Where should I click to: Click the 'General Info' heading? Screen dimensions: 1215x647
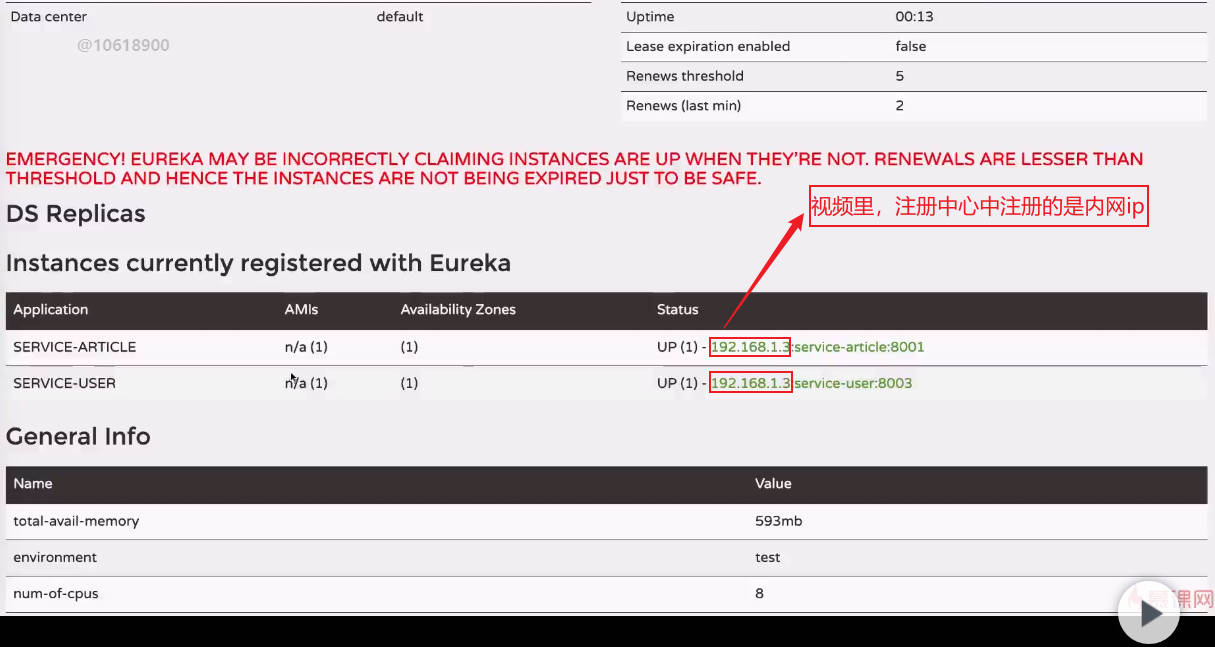click(78, 437)
